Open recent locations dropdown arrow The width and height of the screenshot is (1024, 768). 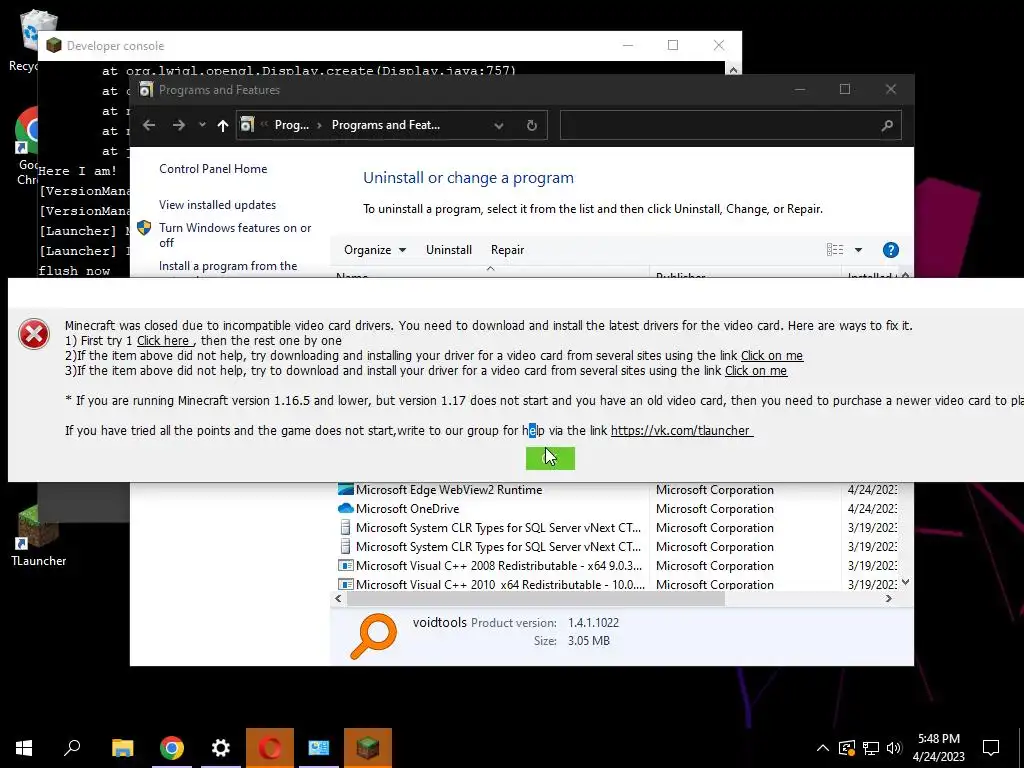tap(202, 125)
